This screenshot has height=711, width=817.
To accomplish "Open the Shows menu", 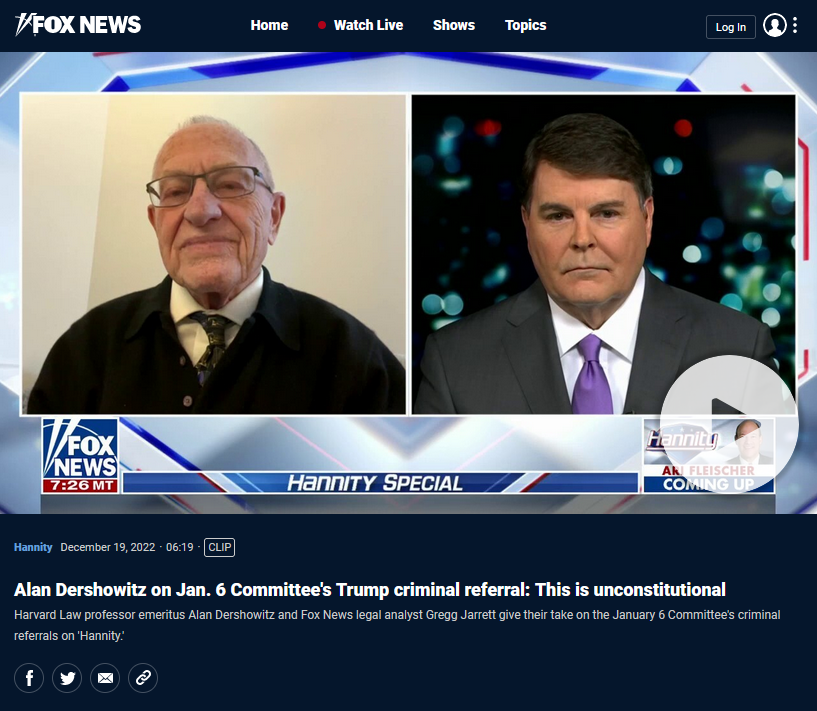I will (x=454, y=25).
